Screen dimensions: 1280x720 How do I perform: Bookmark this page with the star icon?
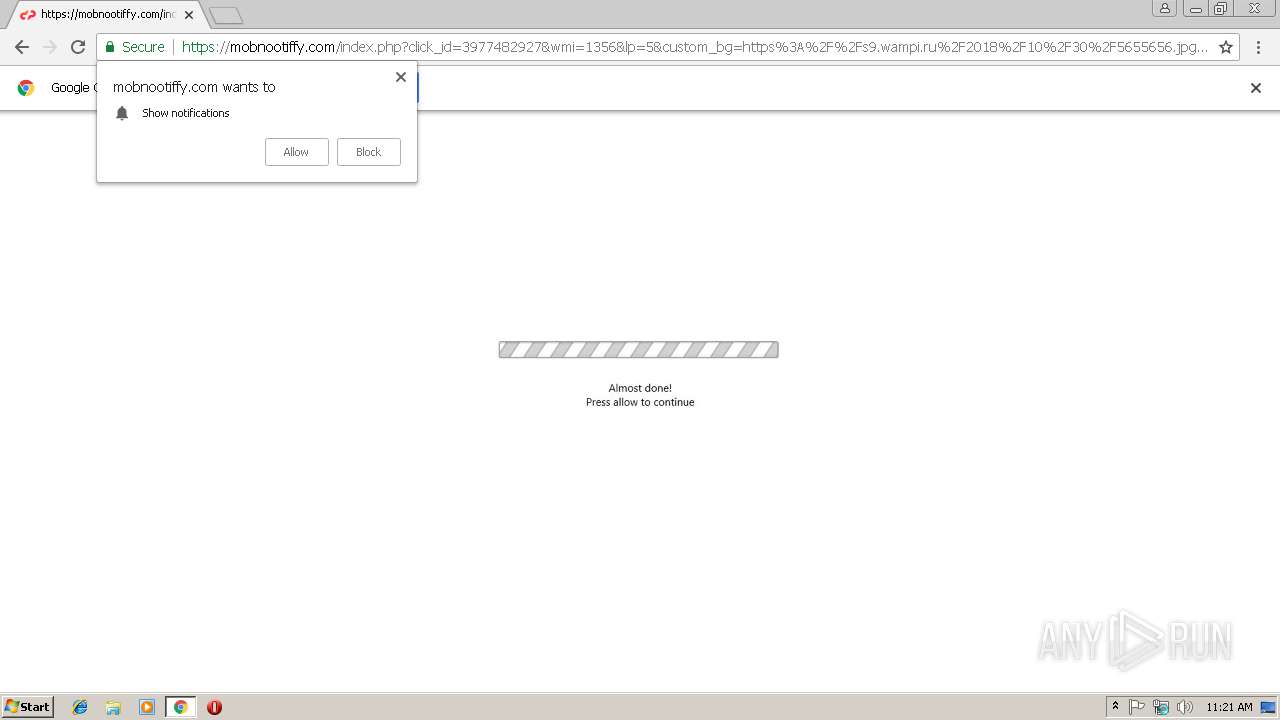[x=1226, y=47]
